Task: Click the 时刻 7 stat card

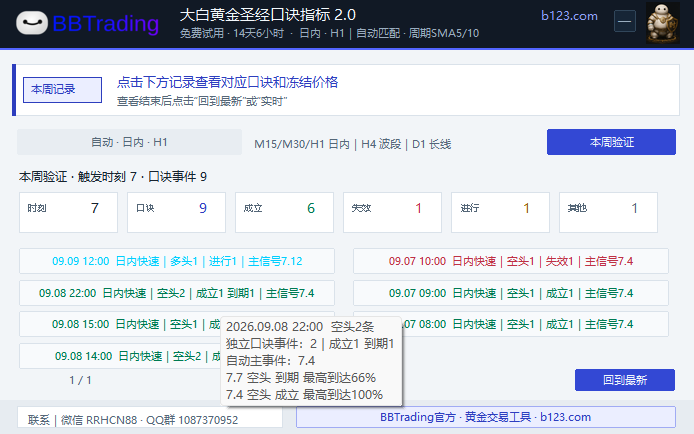Action: point(69,212)
